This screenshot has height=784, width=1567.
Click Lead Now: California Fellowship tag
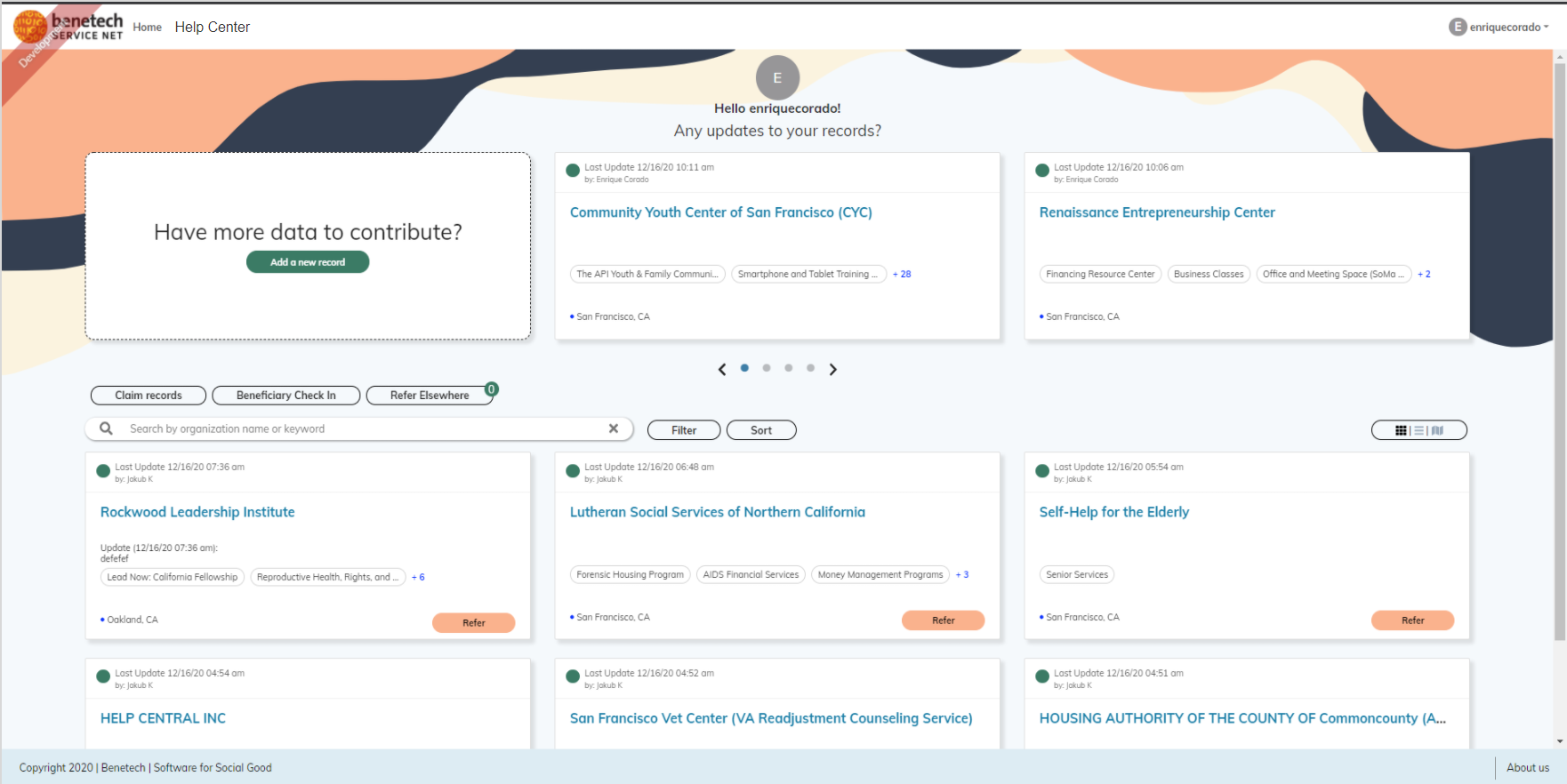click(x=173, y=577)
